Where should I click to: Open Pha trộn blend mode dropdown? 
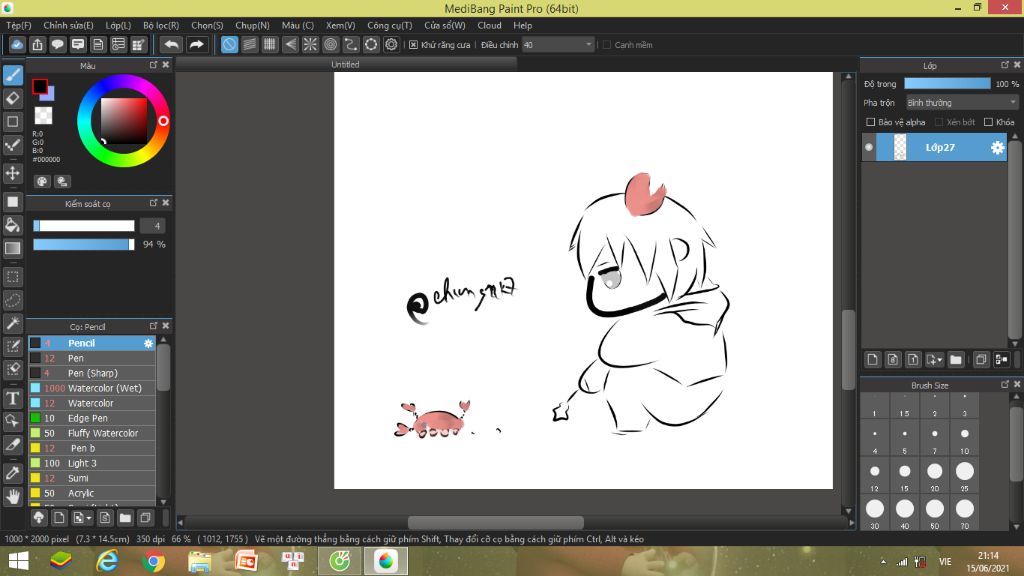pyautogui.click(x=962, y=103)
